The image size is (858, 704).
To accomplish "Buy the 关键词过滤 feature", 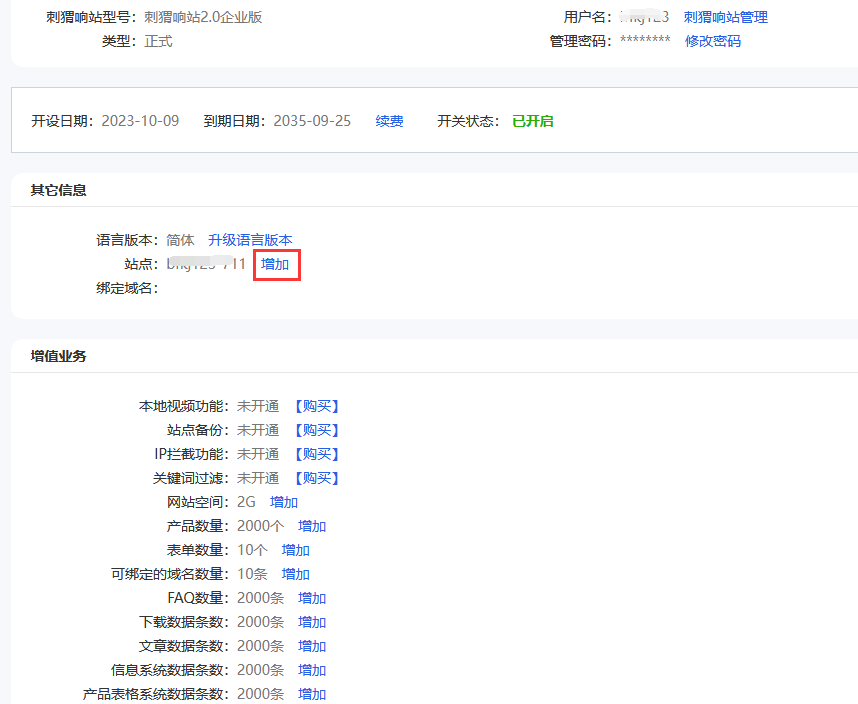I will click(x=316, y=477).
